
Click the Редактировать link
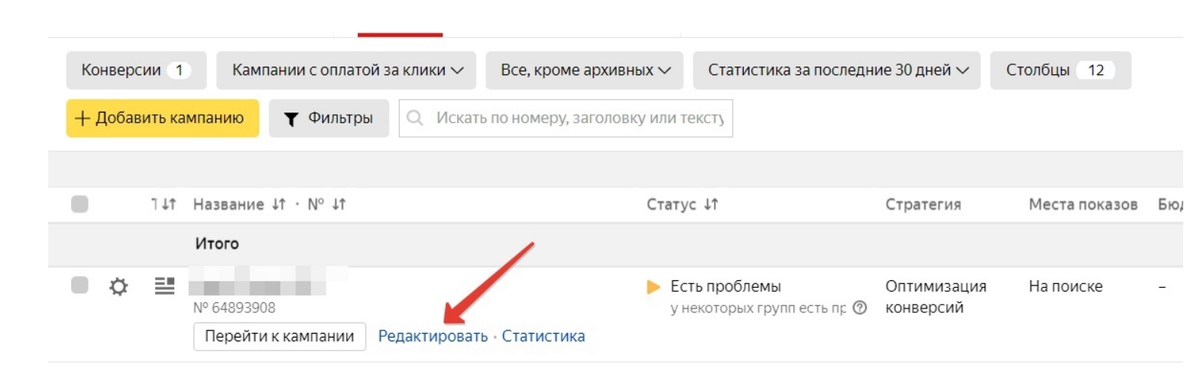[433, 336]
